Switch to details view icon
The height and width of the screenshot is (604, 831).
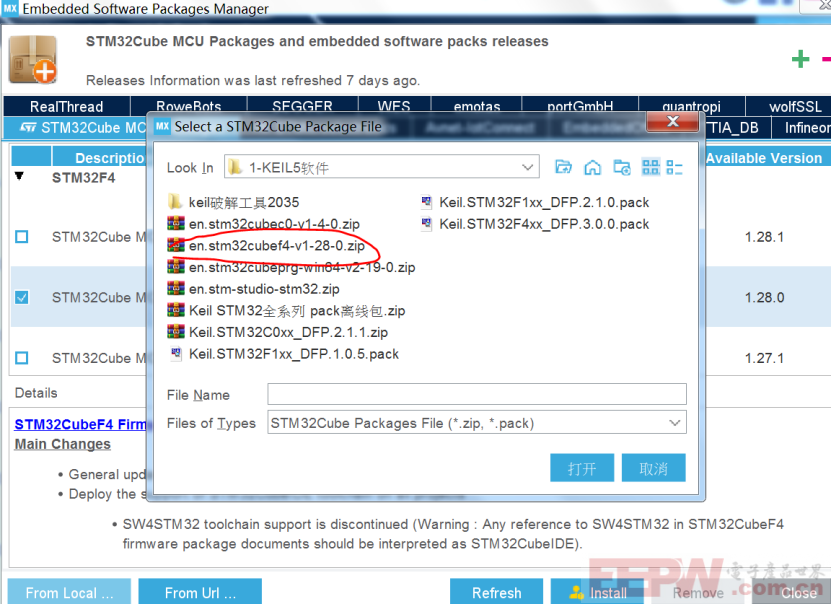675,167
